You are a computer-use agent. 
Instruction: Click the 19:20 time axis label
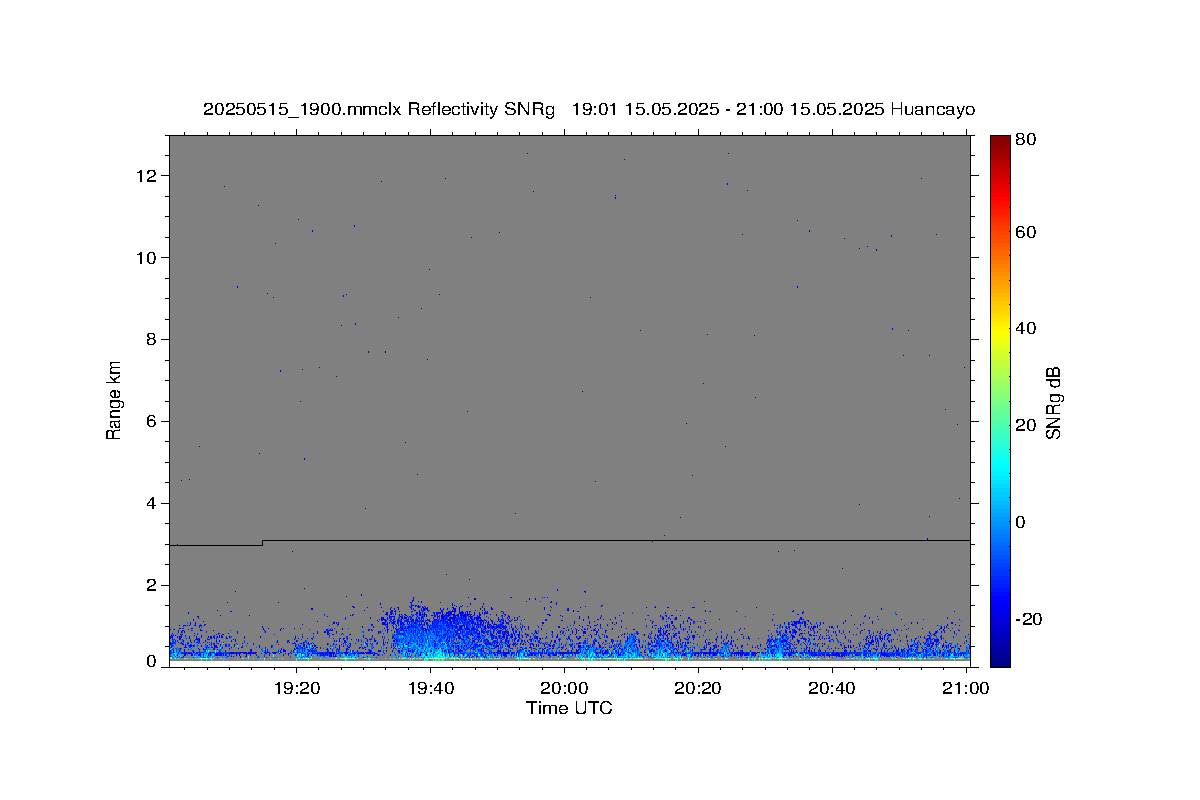297,688
